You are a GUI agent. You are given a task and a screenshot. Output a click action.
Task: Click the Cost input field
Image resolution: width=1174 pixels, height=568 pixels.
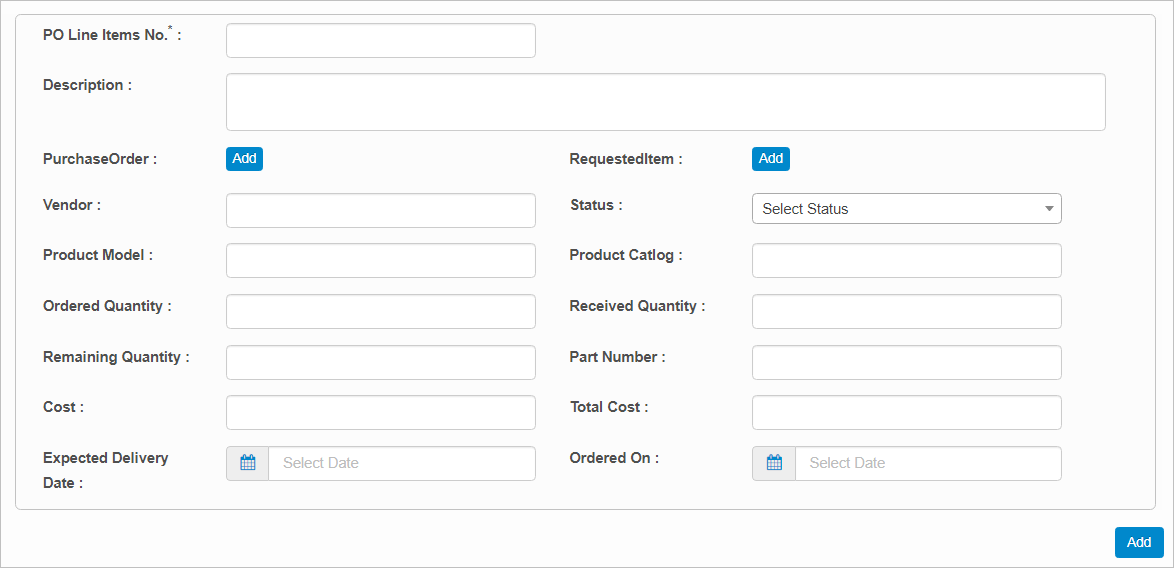[380, 412]
